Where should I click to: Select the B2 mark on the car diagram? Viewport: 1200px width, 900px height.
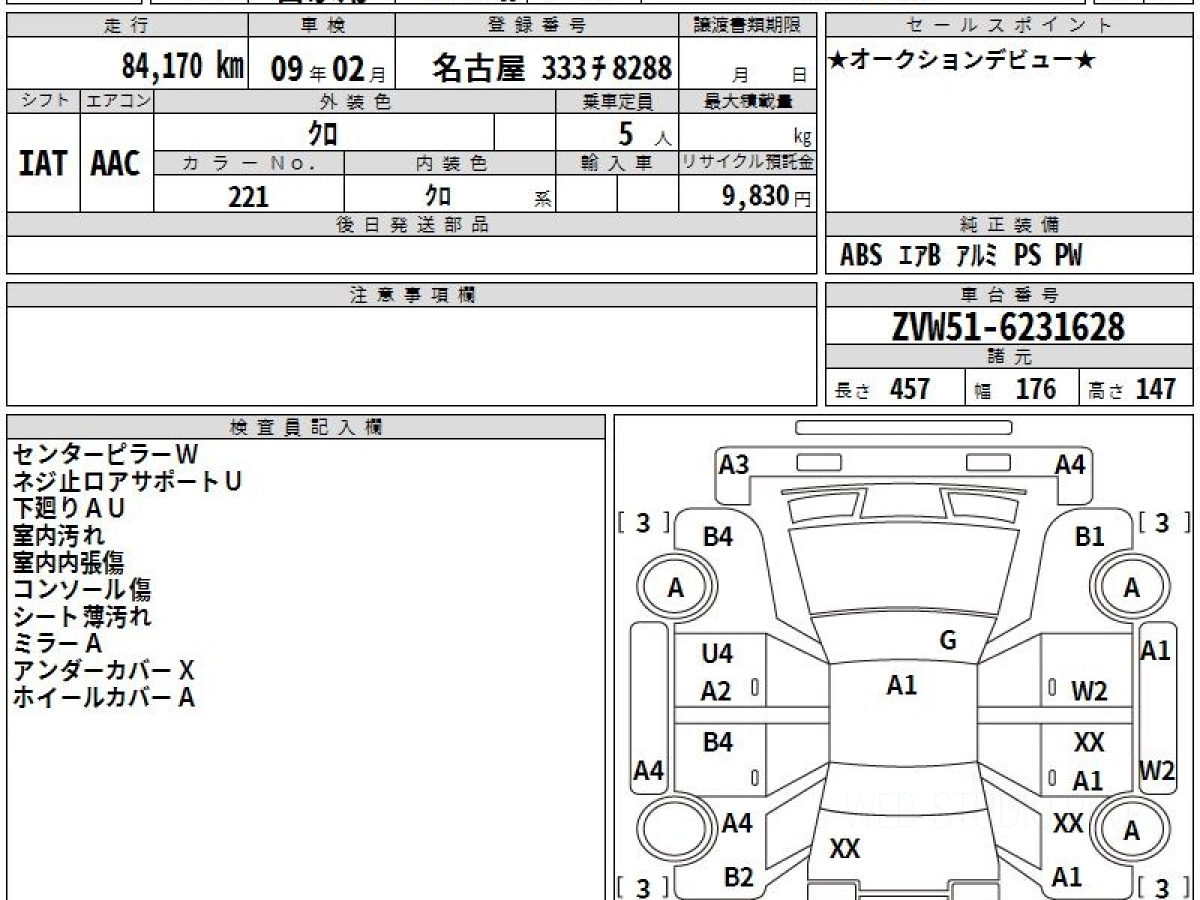(738, 877)
